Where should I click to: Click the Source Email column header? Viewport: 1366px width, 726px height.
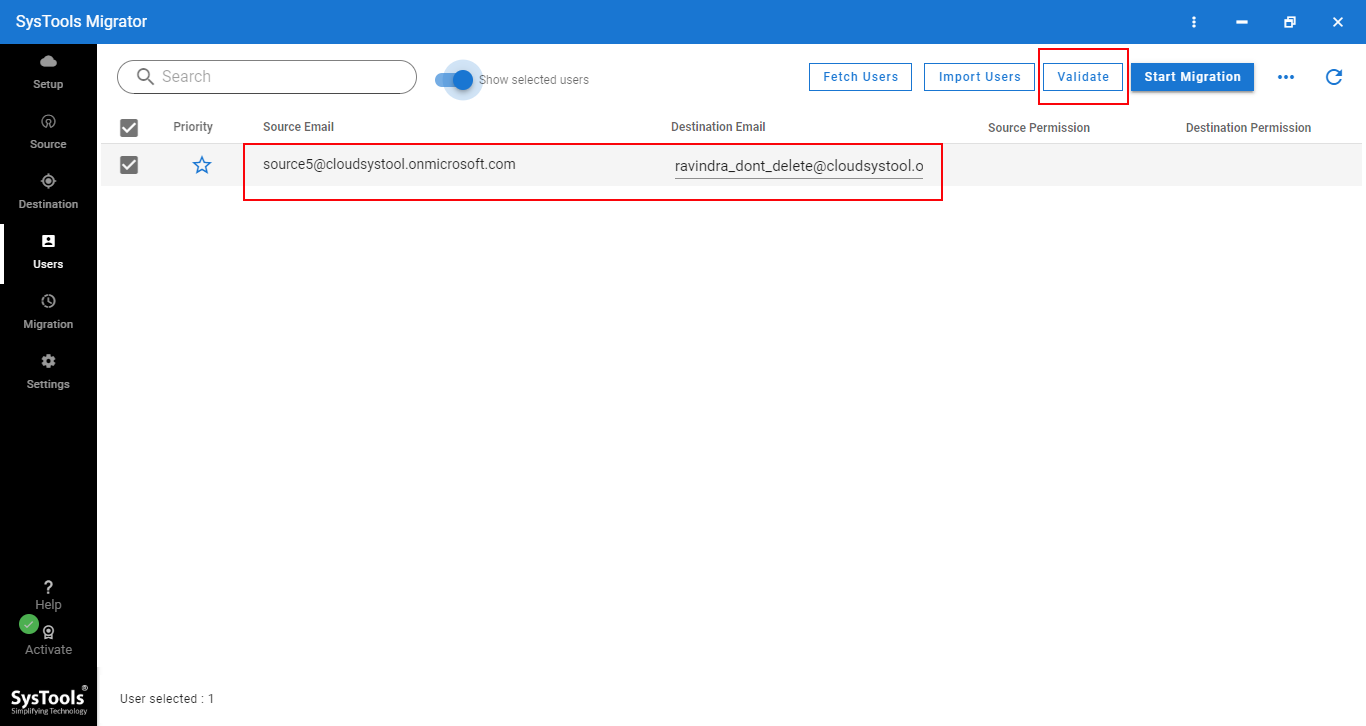pyautogui.click(x=298, y=127)
